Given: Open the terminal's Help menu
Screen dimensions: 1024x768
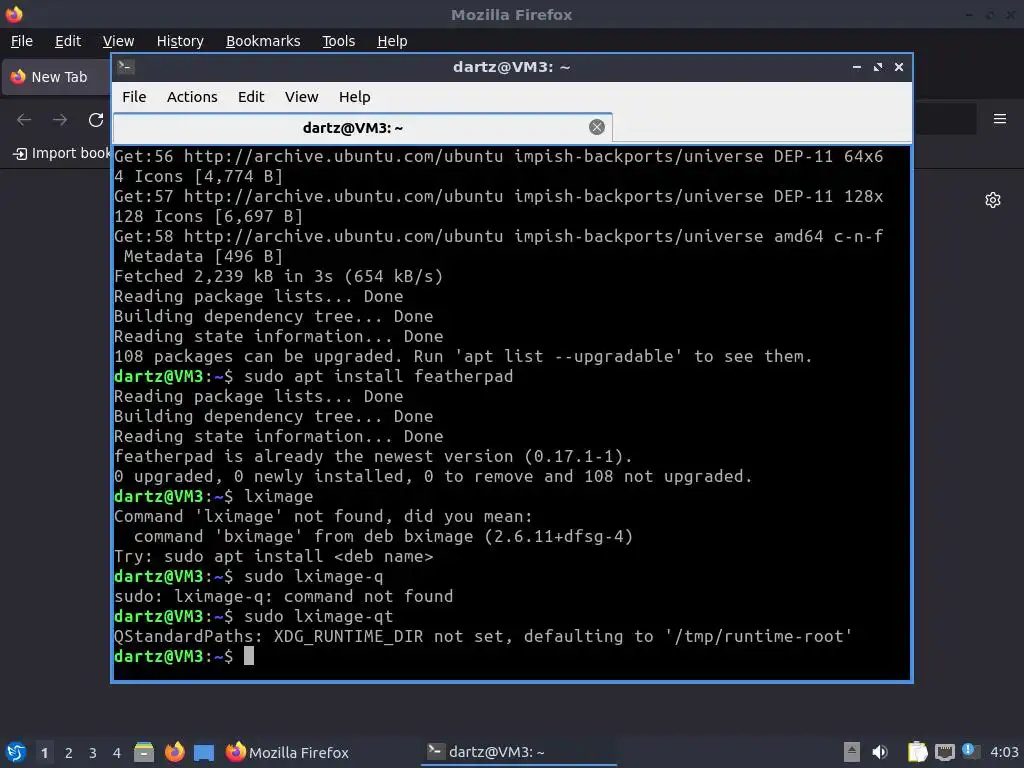Looking at the screenshot, I should click(355, 97).
